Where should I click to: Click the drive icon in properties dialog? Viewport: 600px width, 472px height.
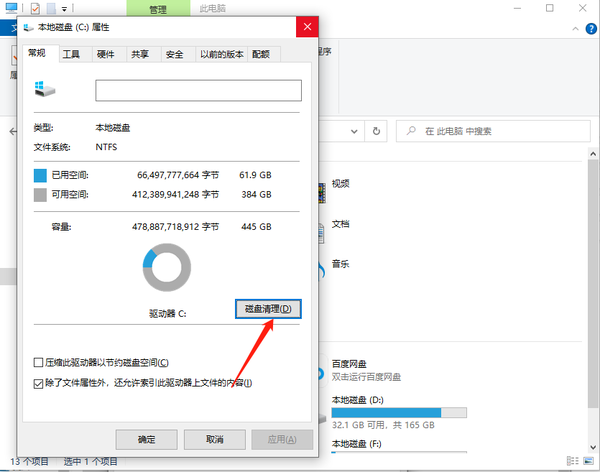pyautogui.click(x=45, y=89)
